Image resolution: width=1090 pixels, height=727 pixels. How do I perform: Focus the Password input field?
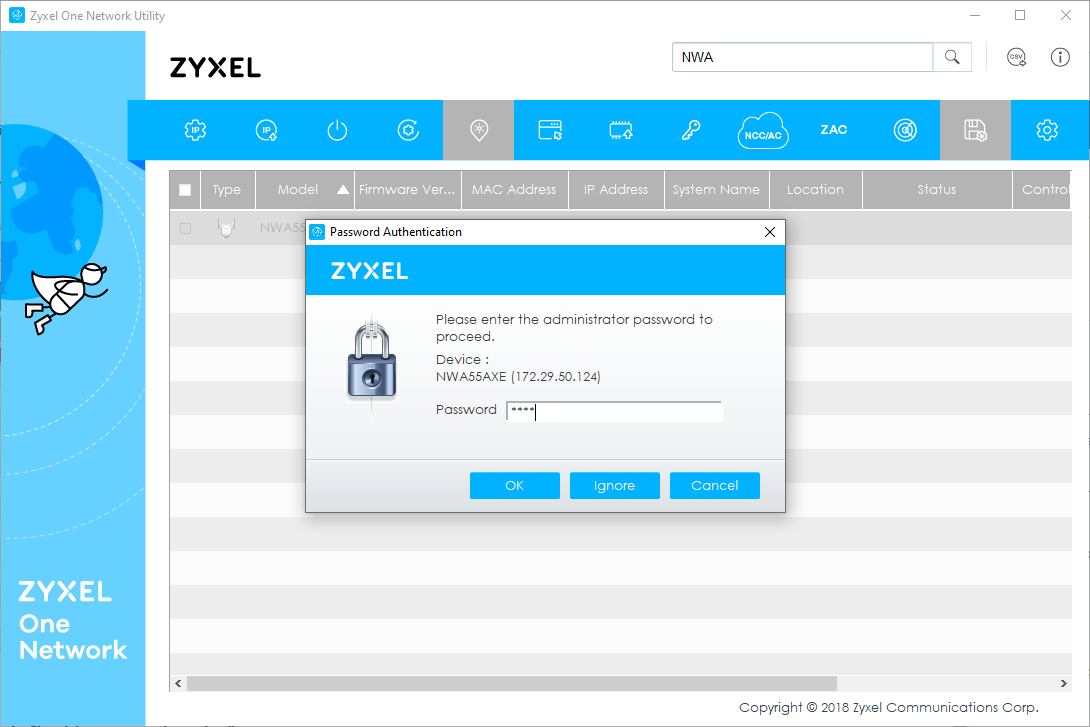coord(614,411)
